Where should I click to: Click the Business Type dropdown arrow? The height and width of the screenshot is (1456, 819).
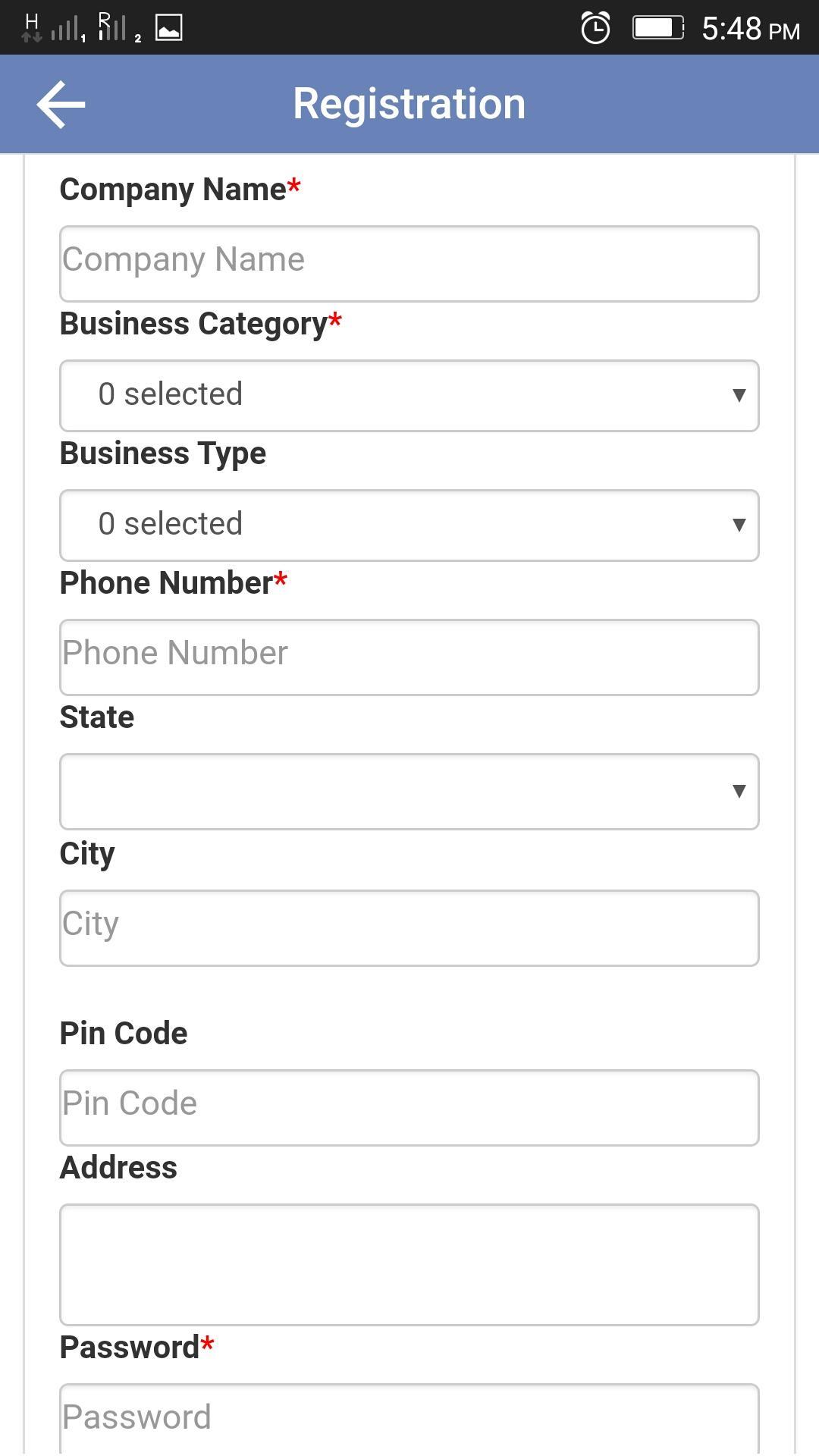click(739, 525)
